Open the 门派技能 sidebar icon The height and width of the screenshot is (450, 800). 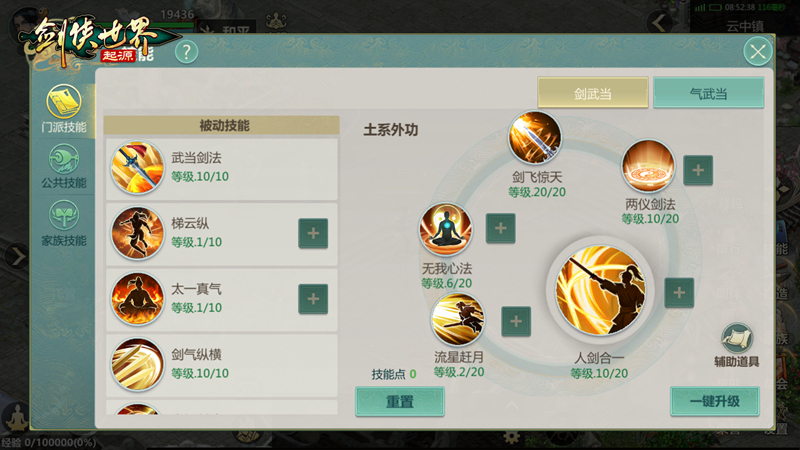tap(64, 102)
